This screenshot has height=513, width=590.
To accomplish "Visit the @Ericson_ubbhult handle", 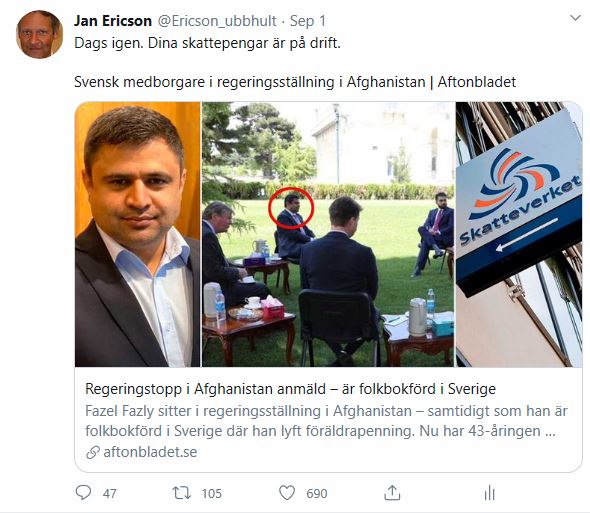I will tap(217, 21).
